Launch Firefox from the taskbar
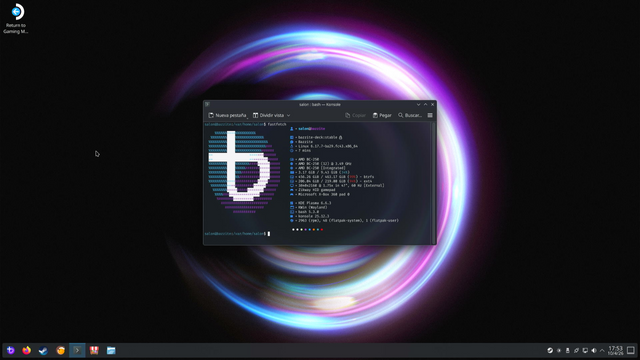 click(x=27, y=350)
